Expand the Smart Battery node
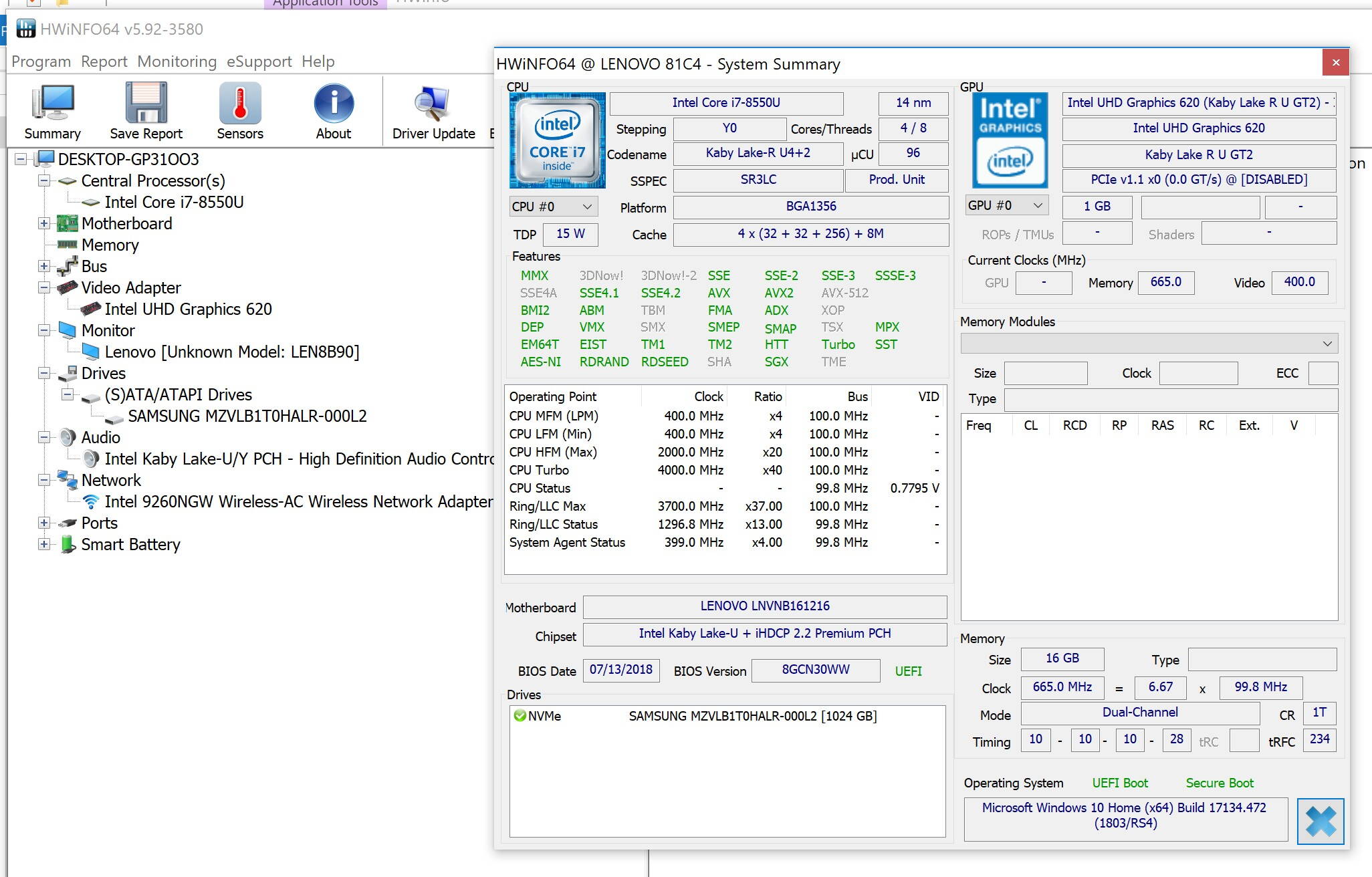This screenshot has width=1372, height=877. (44, 544)
